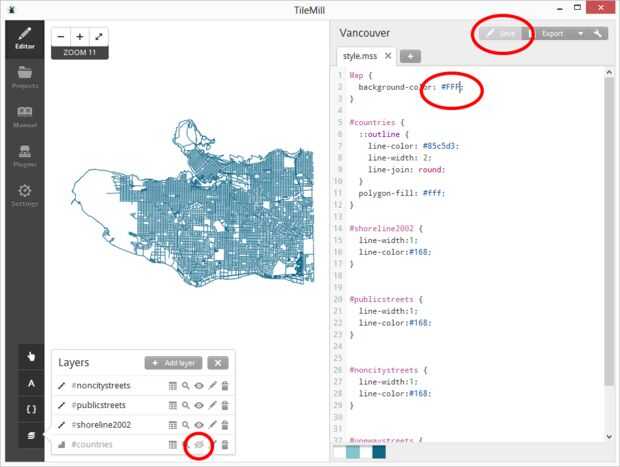The width and height of the screenshot is (620, 467).
Task: Open Settings from the sidebar
Action: [25, 195]
